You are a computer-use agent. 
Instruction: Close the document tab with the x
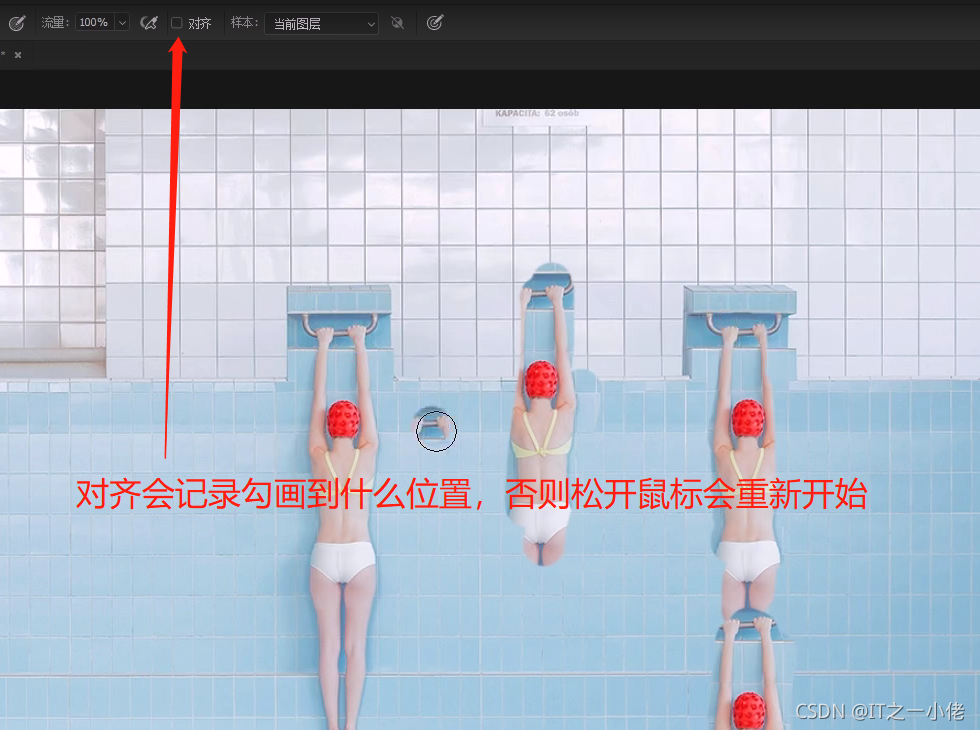(x=18, y=55)
